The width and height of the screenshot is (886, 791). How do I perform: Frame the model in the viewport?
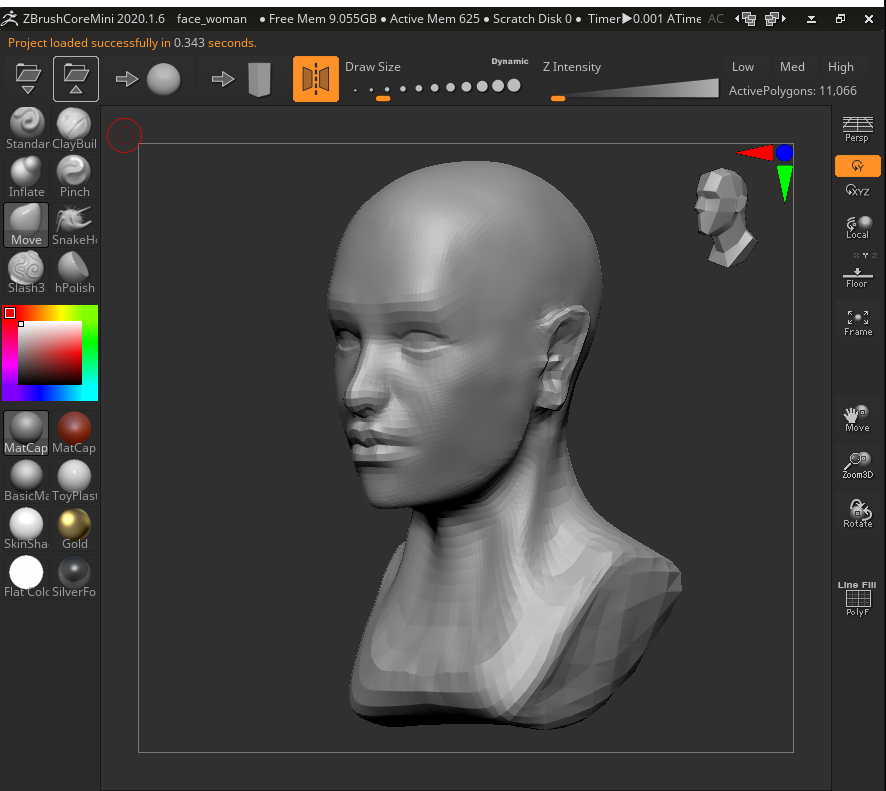pyautogui.click(x=857, y=323)
